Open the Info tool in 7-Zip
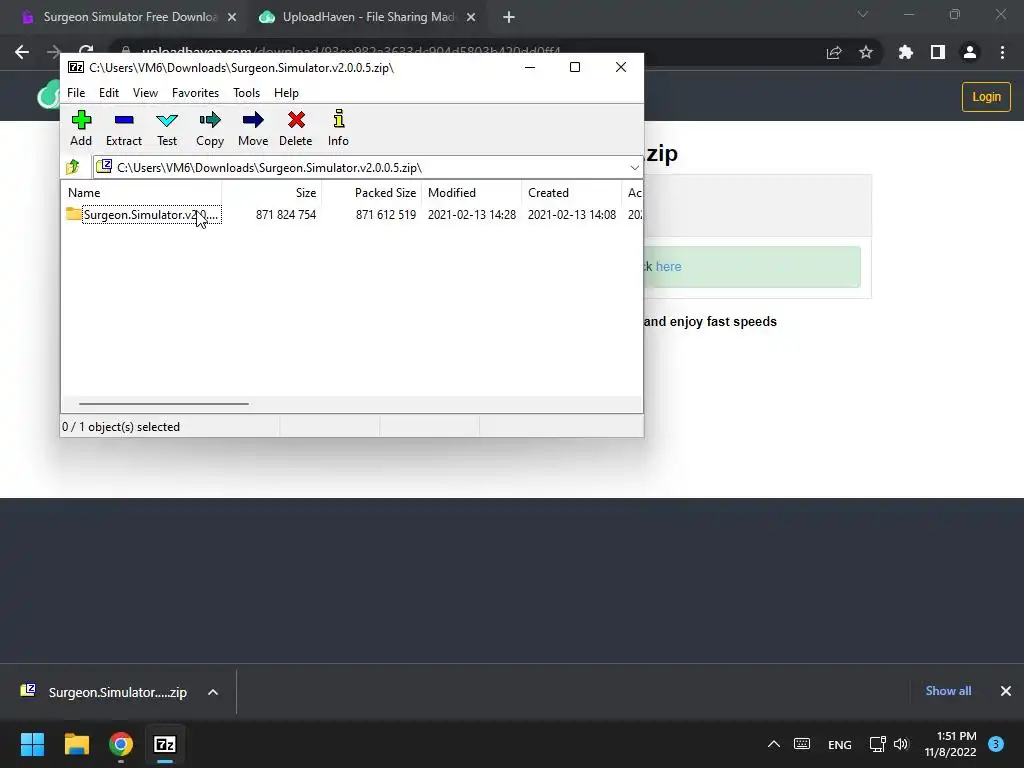This screenshot has height=768, width=1024. pos(338,129)
